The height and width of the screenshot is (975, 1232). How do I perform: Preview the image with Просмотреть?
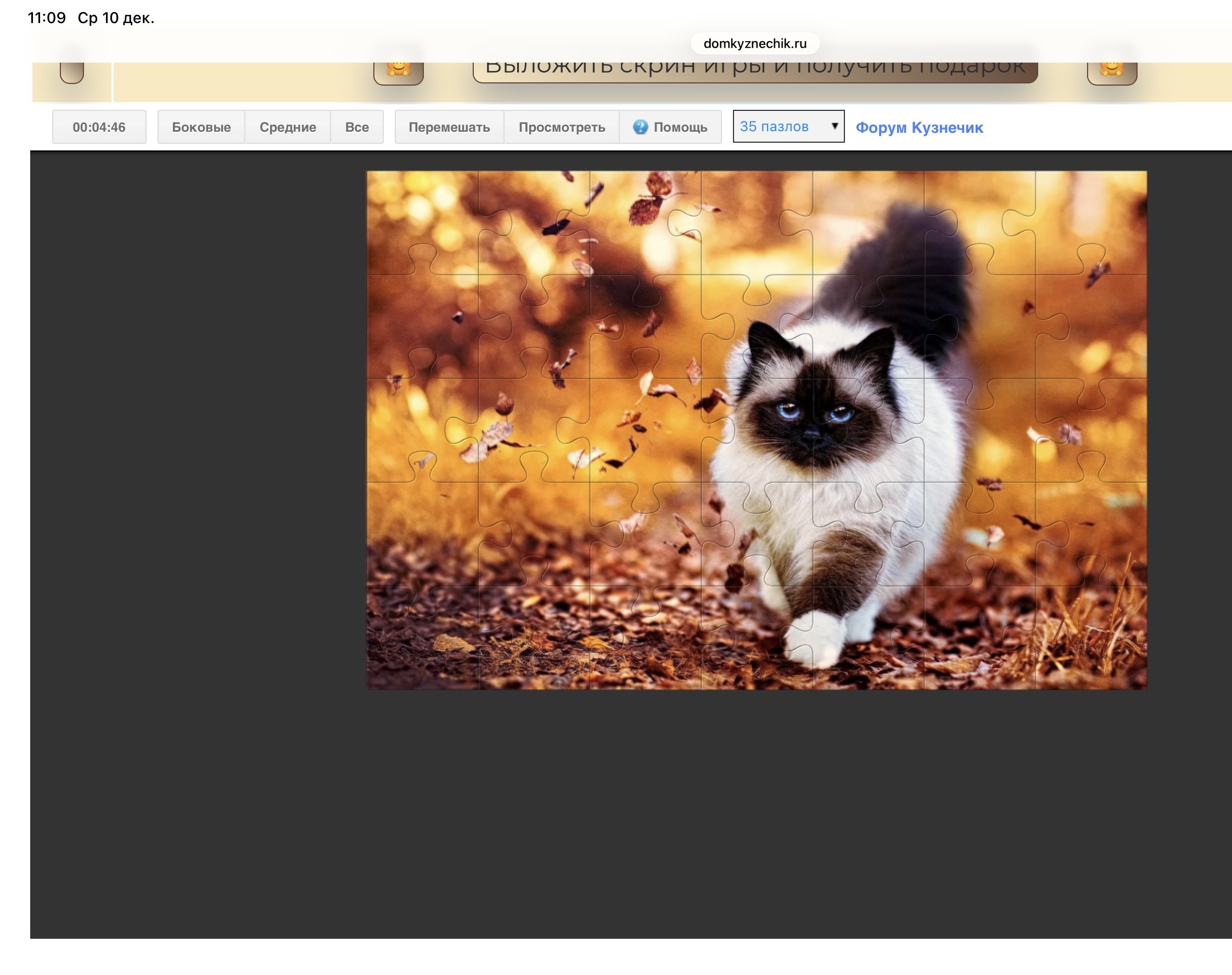[x=562, y=127]
